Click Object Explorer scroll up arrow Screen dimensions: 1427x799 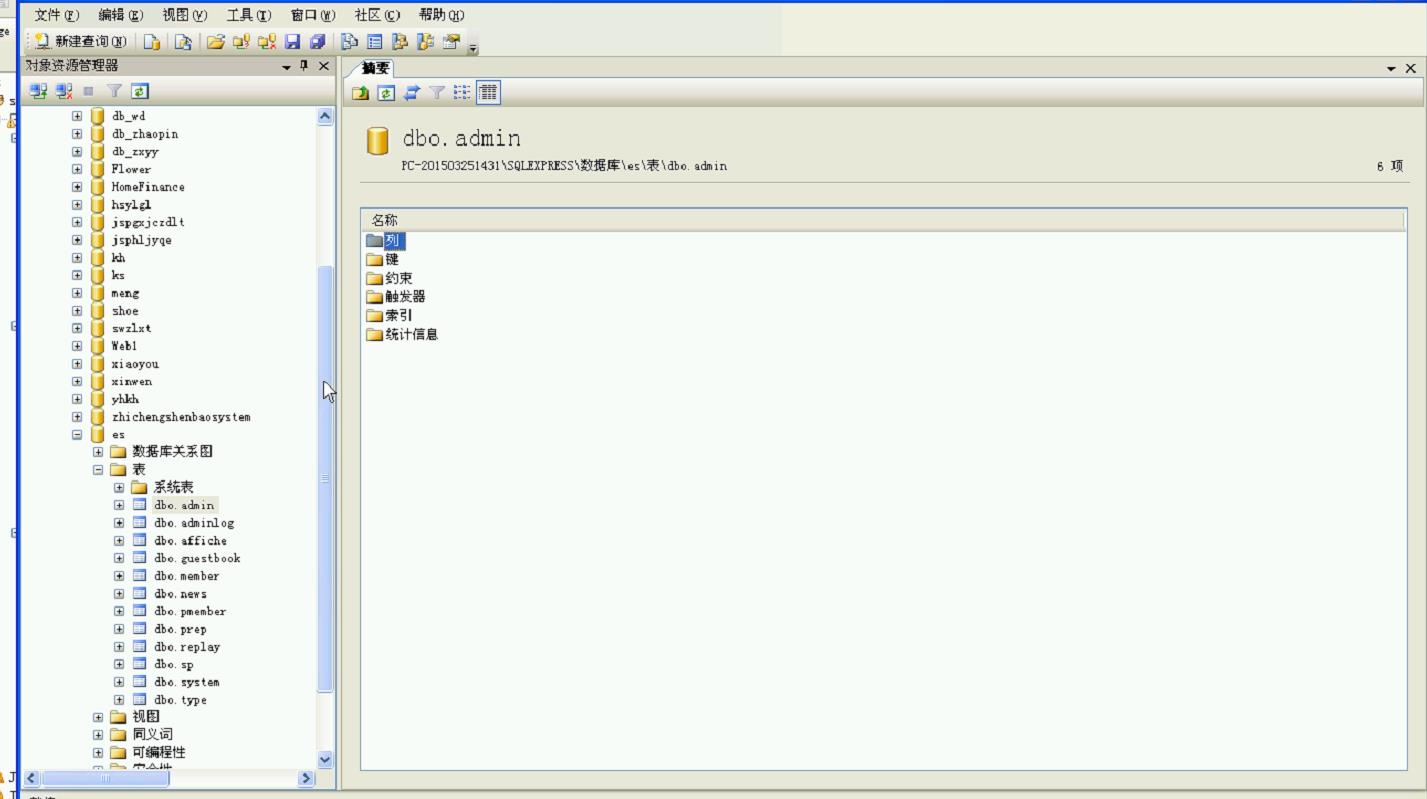(325, 116)
